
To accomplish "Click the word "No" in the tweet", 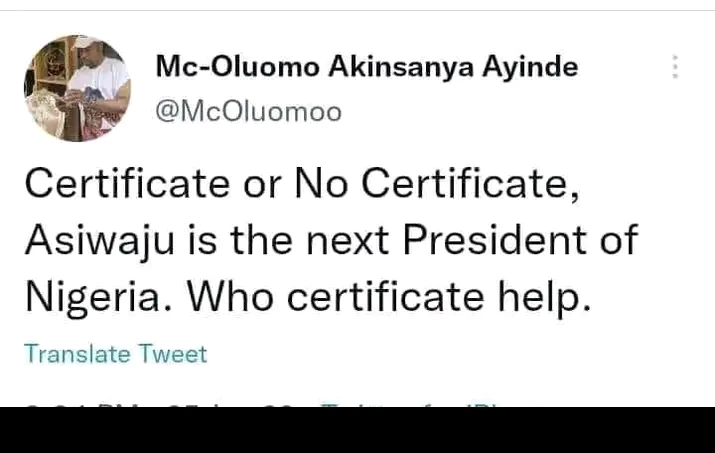I will 319,184.
